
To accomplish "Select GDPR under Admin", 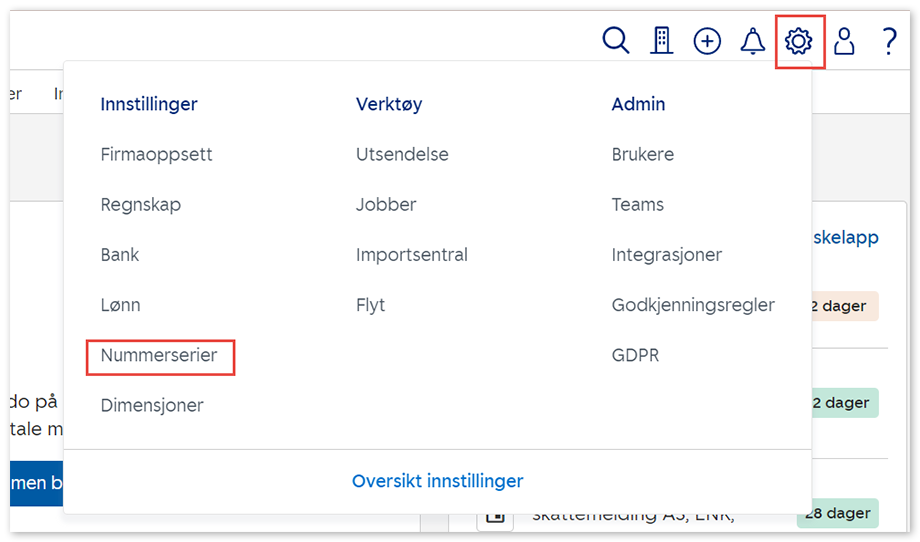I will (x=635, y=355).
